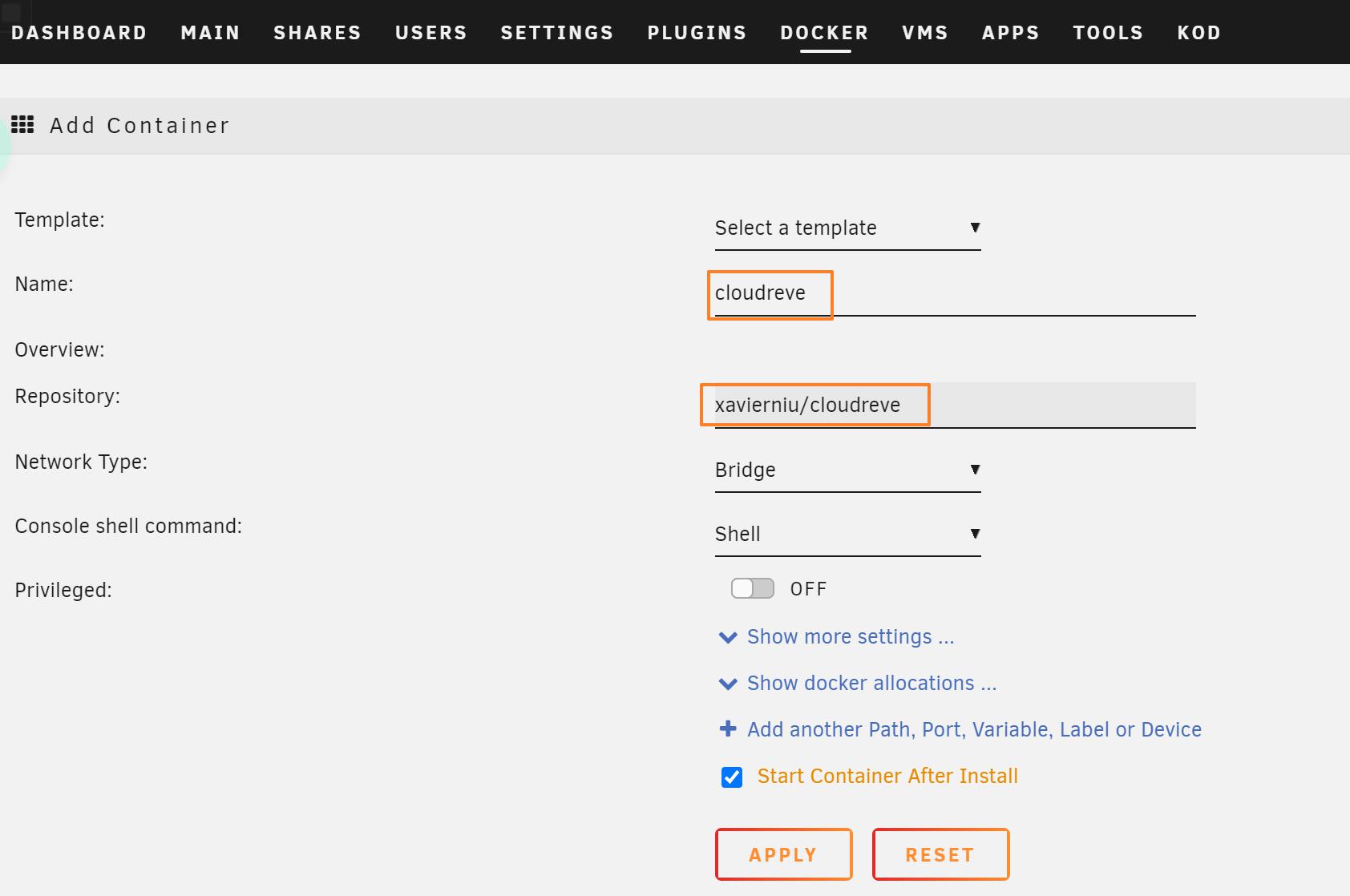The image size is (1350, 896).
Task: Click the Start Container After Install label
Action: [887, 777]
